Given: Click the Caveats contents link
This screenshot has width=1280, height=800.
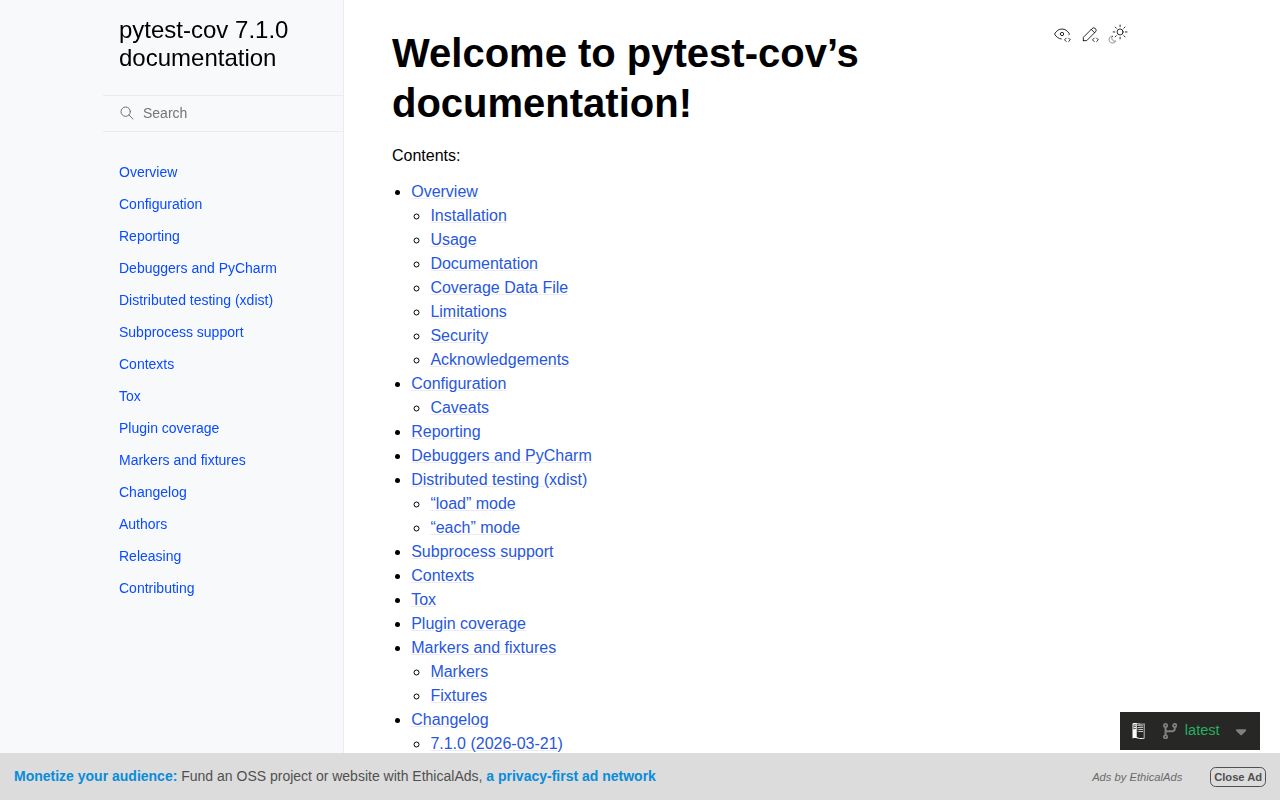Looking at the screenshot, I should click(459, 407).
